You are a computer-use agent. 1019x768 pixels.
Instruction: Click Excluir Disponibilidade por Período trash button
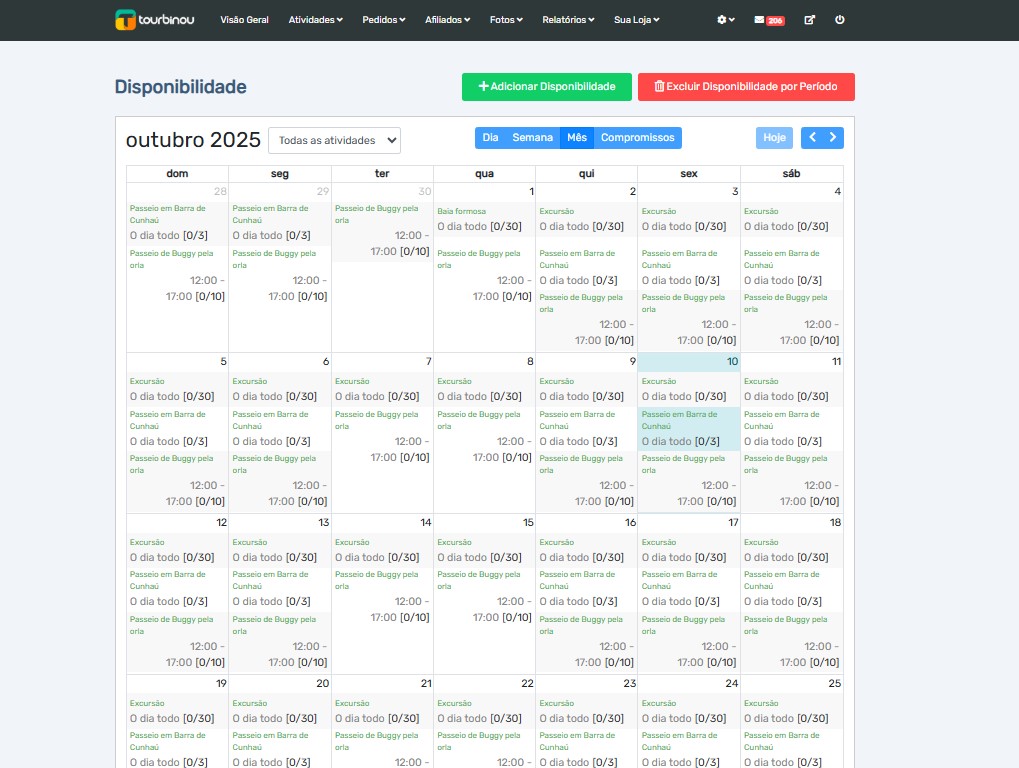click(x=745, y=87)
